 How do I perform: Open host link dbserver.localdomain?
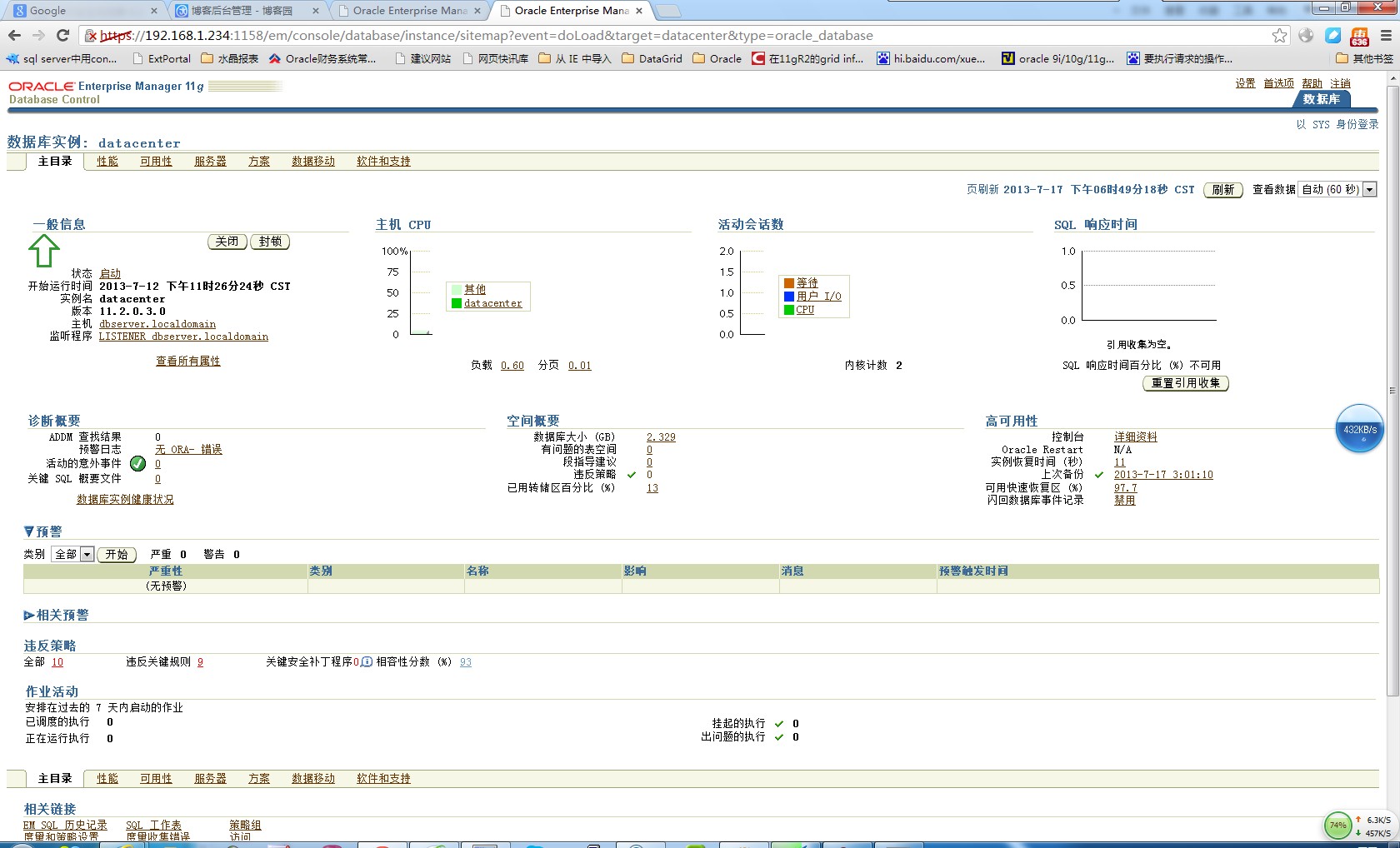157,324
